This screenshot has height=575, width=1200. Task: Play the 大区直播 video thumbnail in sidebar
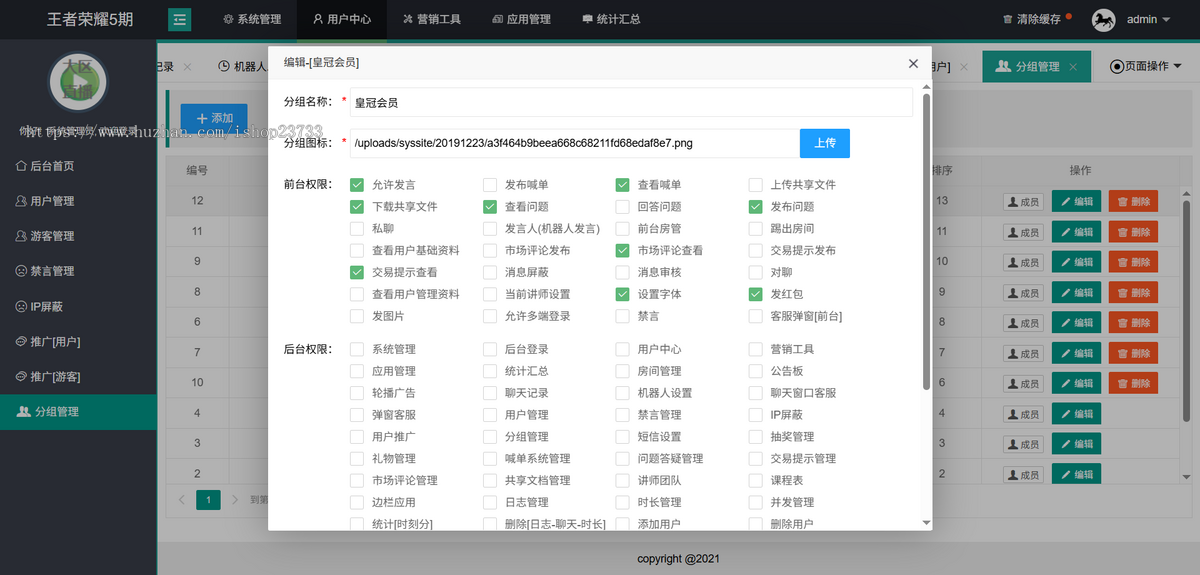pos(77,80)
